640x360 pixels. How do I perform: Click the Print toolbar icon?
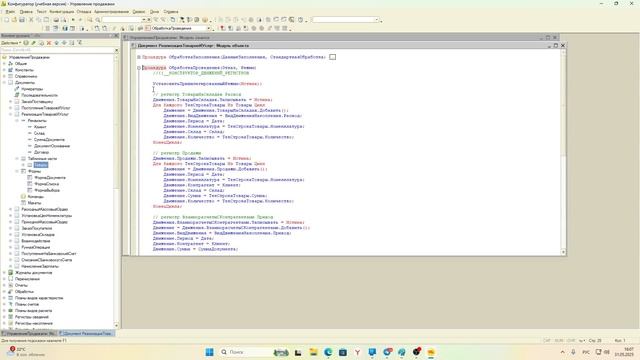[x=56, y=20]
